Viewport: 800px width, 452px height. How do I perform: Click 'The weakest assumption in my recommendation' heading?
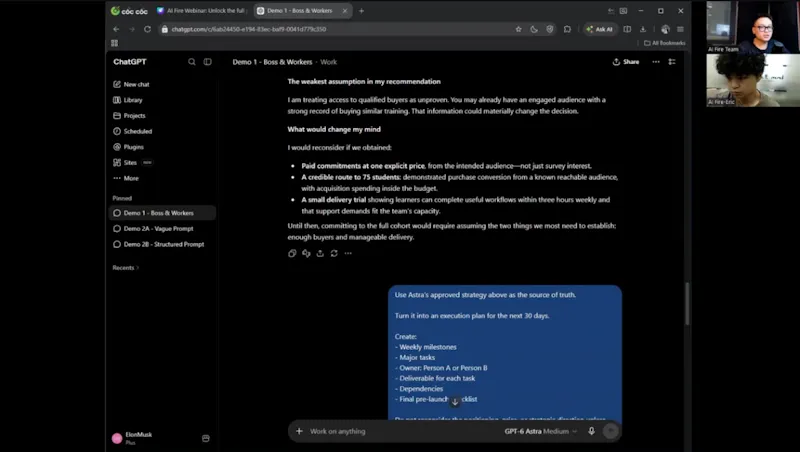click(x=364, y=82)
